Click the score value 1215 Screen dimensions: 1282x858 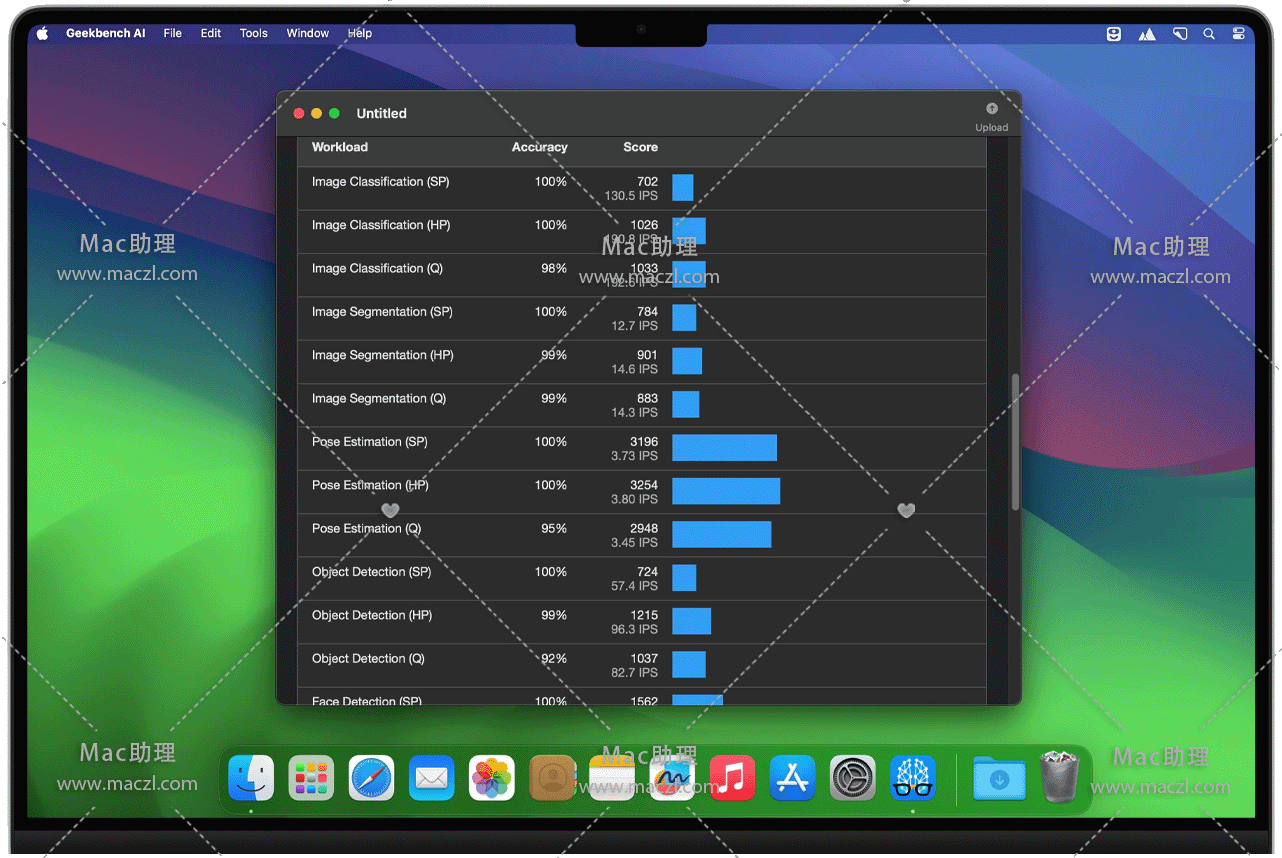(644, 615)
